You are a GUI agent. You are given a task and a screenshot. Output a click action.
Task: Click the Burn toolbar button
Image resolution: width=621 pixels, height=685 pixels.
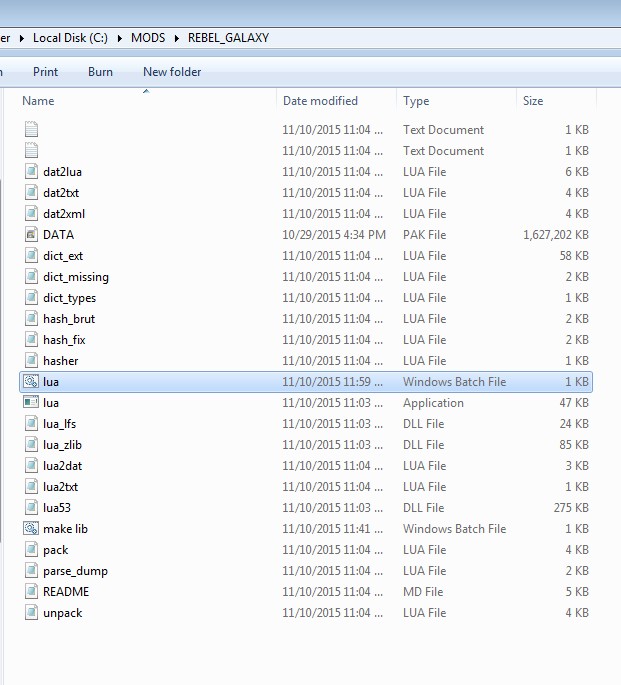point(100,72)
